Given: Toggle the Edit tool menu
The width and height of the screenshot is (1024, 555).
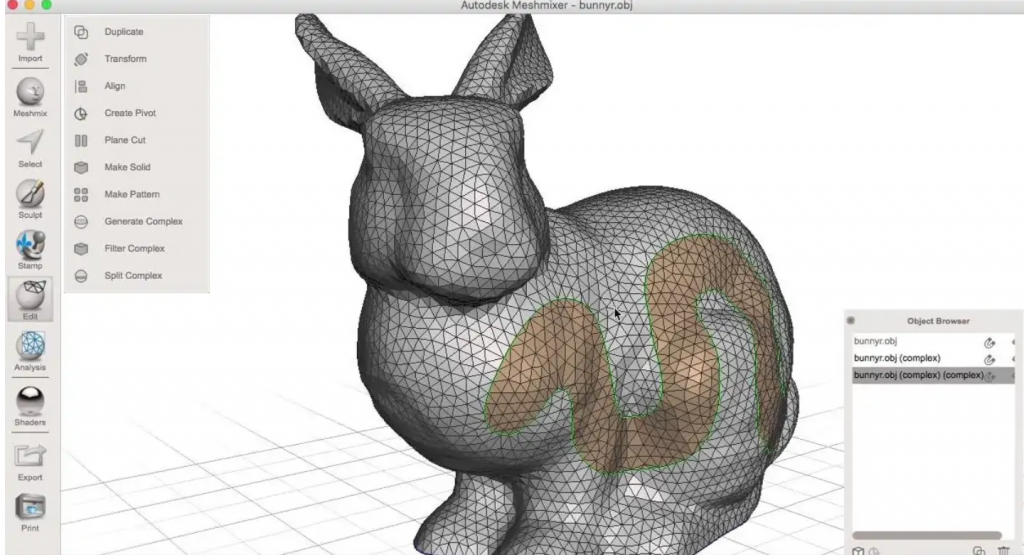Looking at the screenshot, I should pos(30,300).
